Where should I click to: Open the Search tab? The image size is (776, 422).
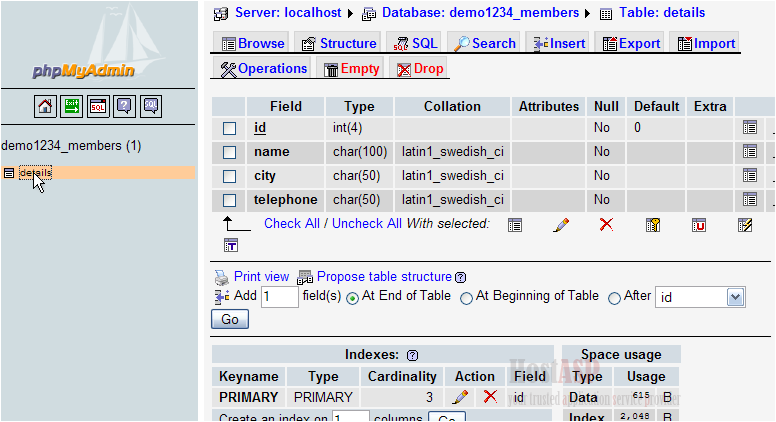(x=485, y=44)
